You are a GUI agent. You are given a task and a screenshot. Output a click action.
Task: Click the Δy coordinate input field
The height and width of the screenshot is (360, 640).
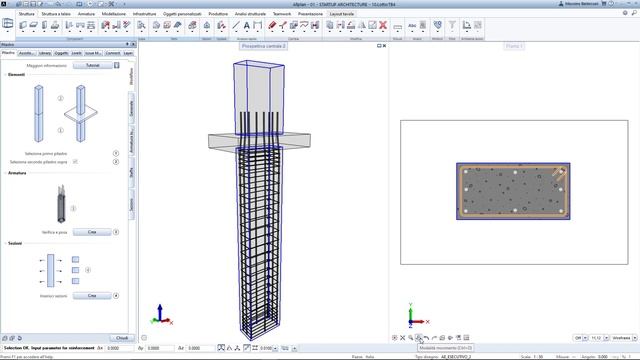coord(160,348)
